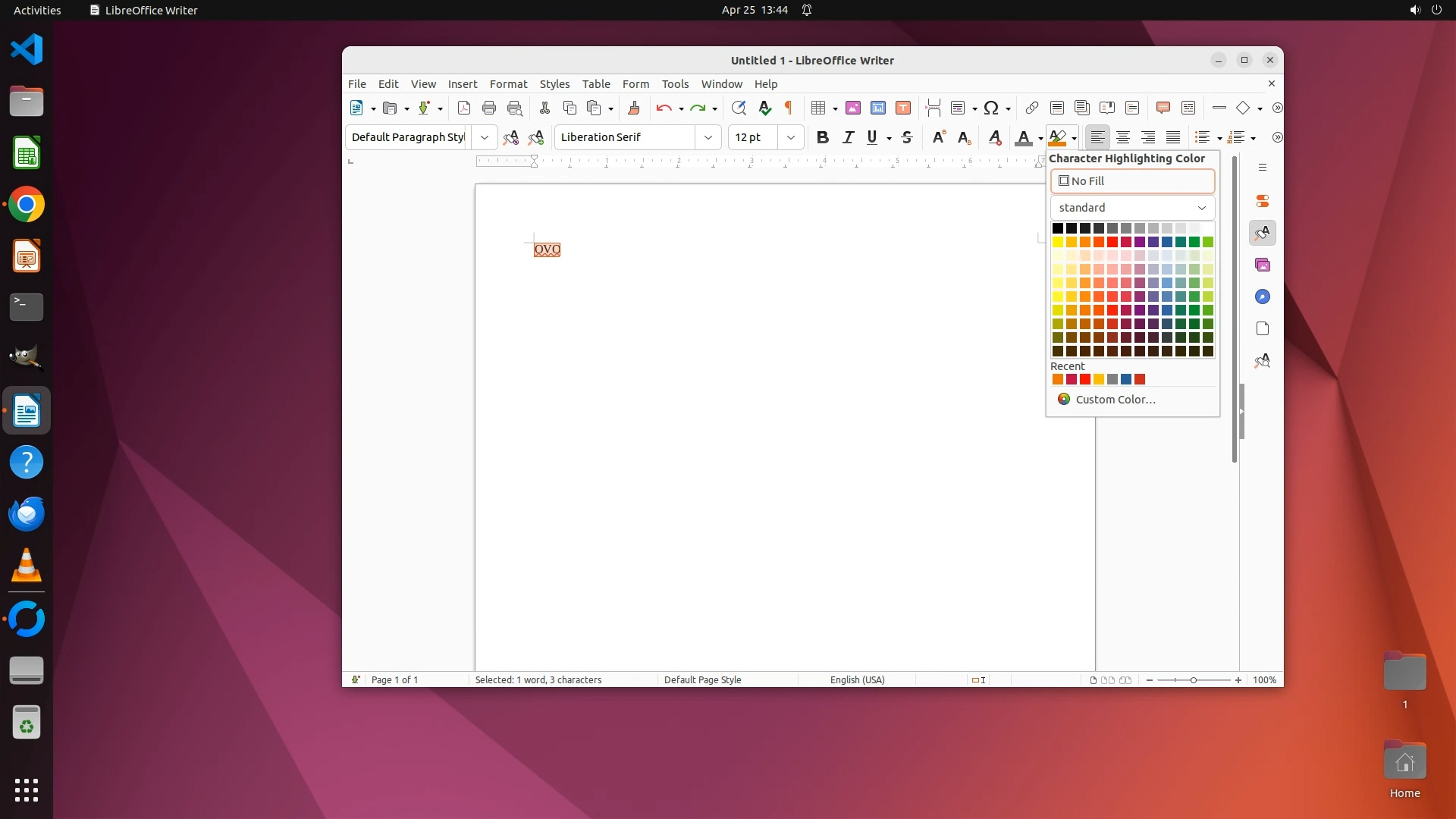Pick the first orange swatch under Recent

click(x=1057, y=379)
